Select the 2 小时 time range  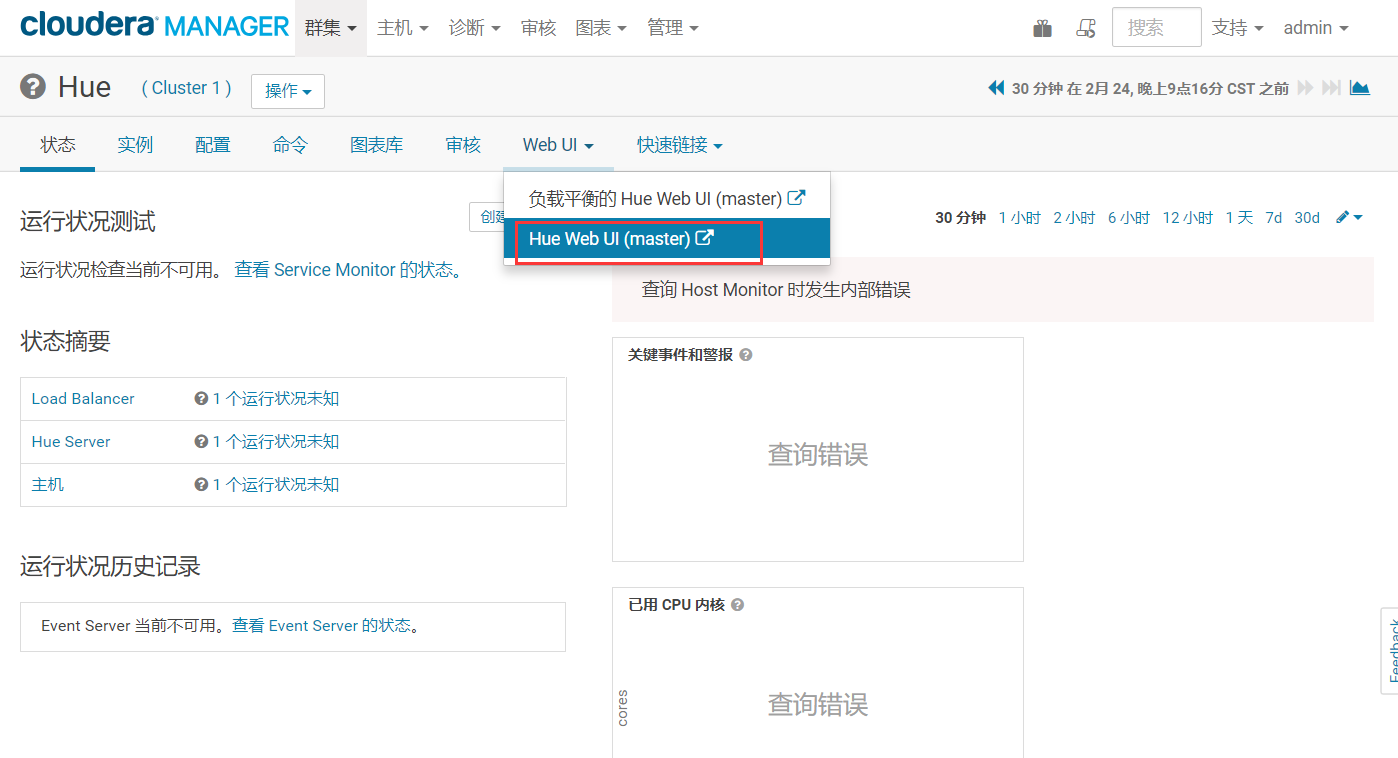pos(1074,217)
